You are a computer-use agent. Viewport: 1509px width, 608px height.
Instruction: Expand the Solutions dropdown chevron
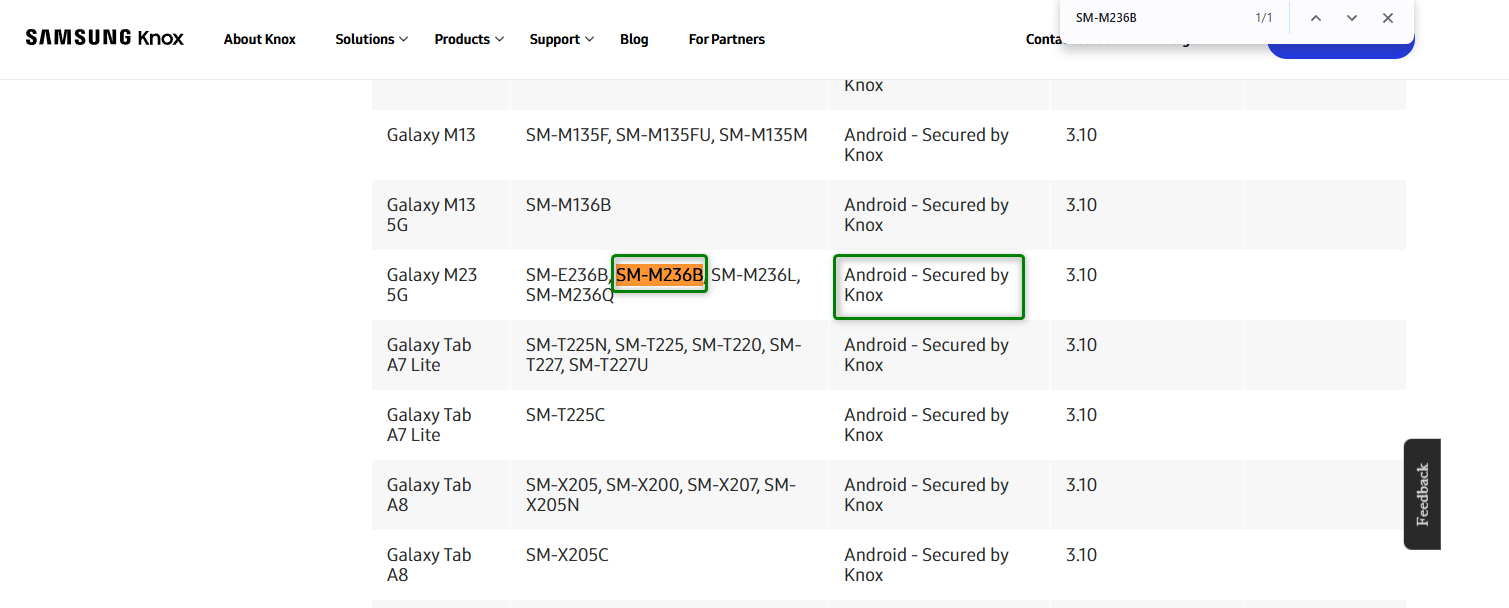[403, 40]
